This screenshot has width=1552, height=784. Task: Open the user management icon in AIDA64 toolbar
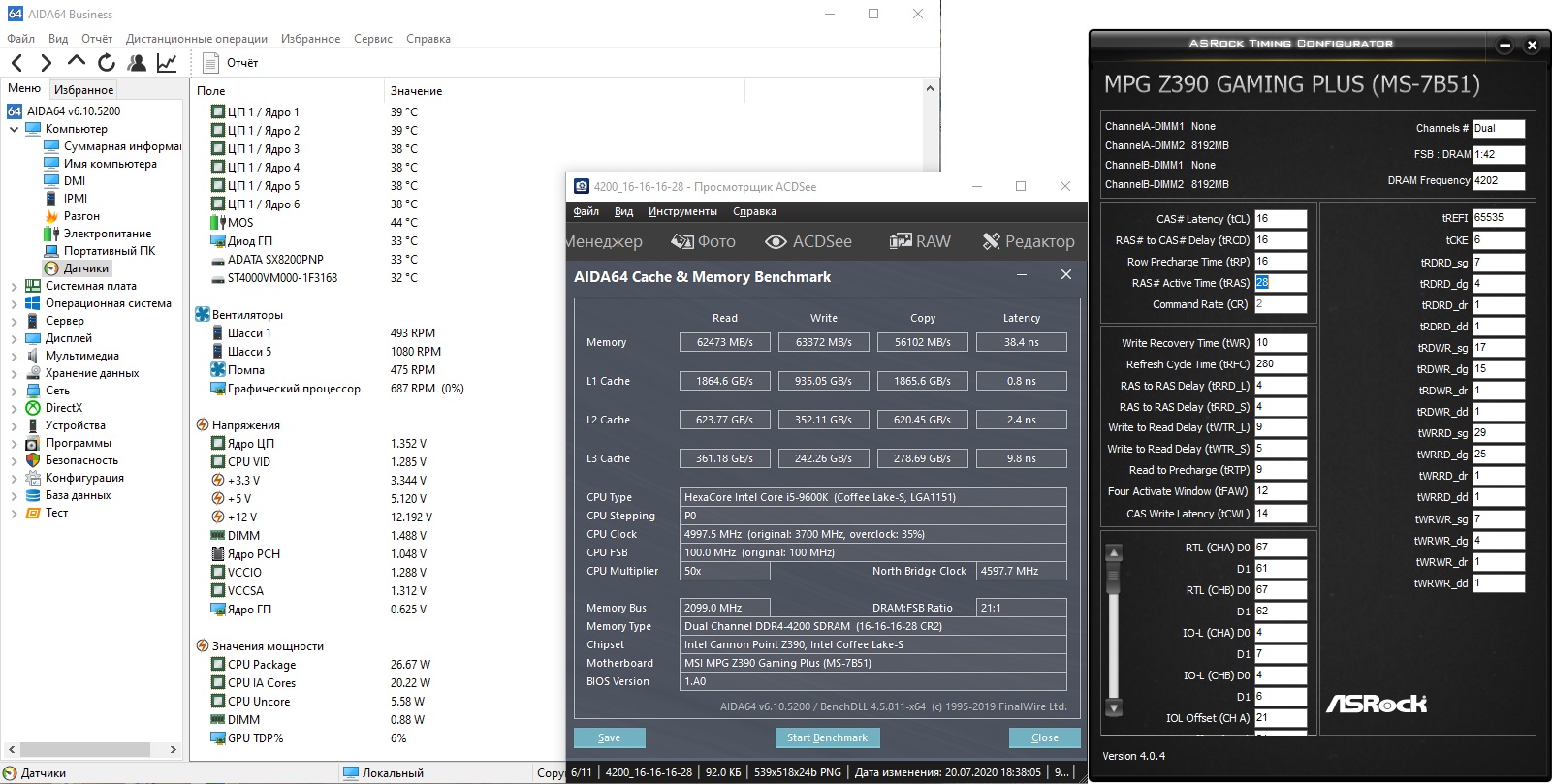click(x=137, y=63)
